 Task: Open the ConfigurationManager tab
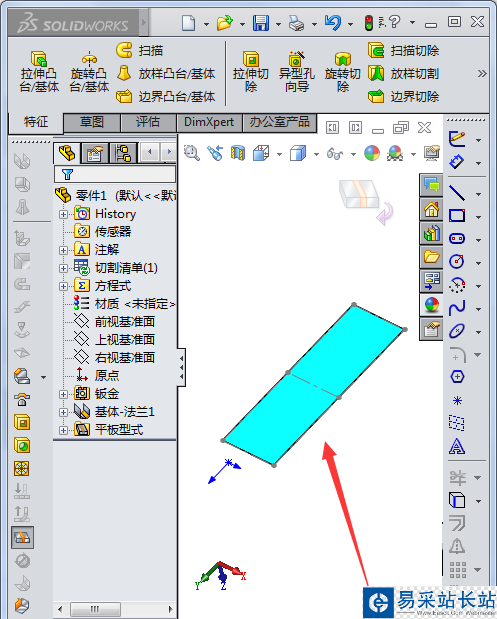tap(123, 153)
